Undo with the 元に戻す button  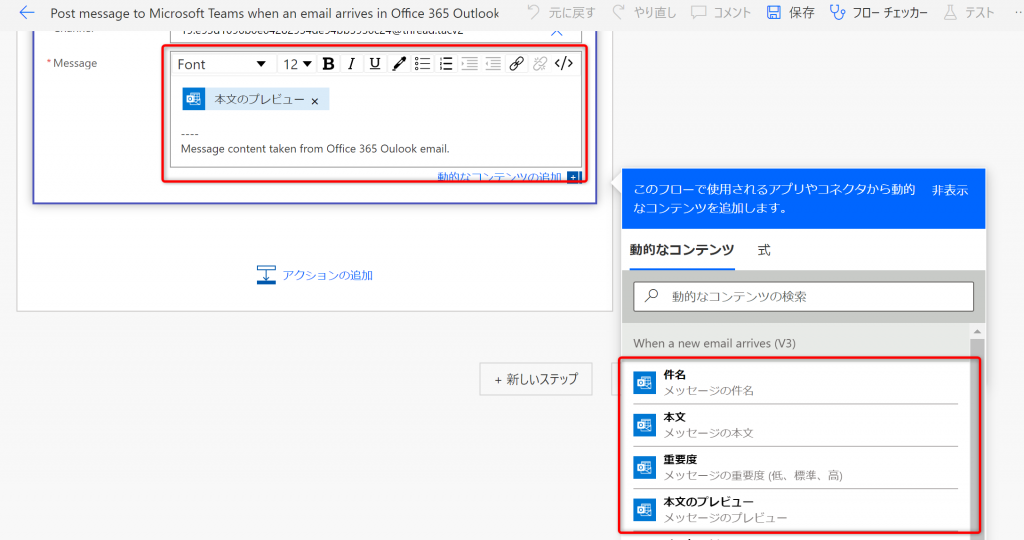click(561, 12)
